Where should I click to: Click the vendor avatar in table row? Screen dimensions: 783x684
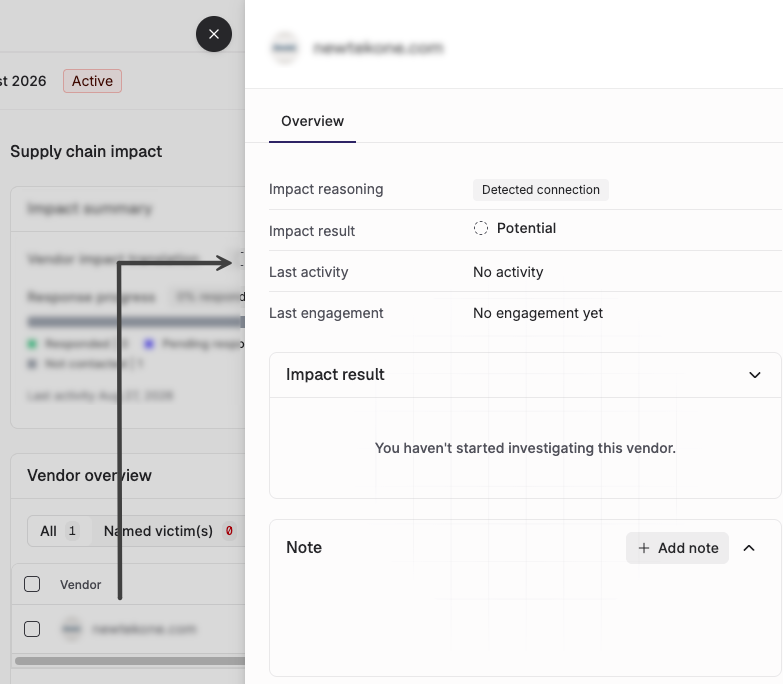(x=72, y=629)
